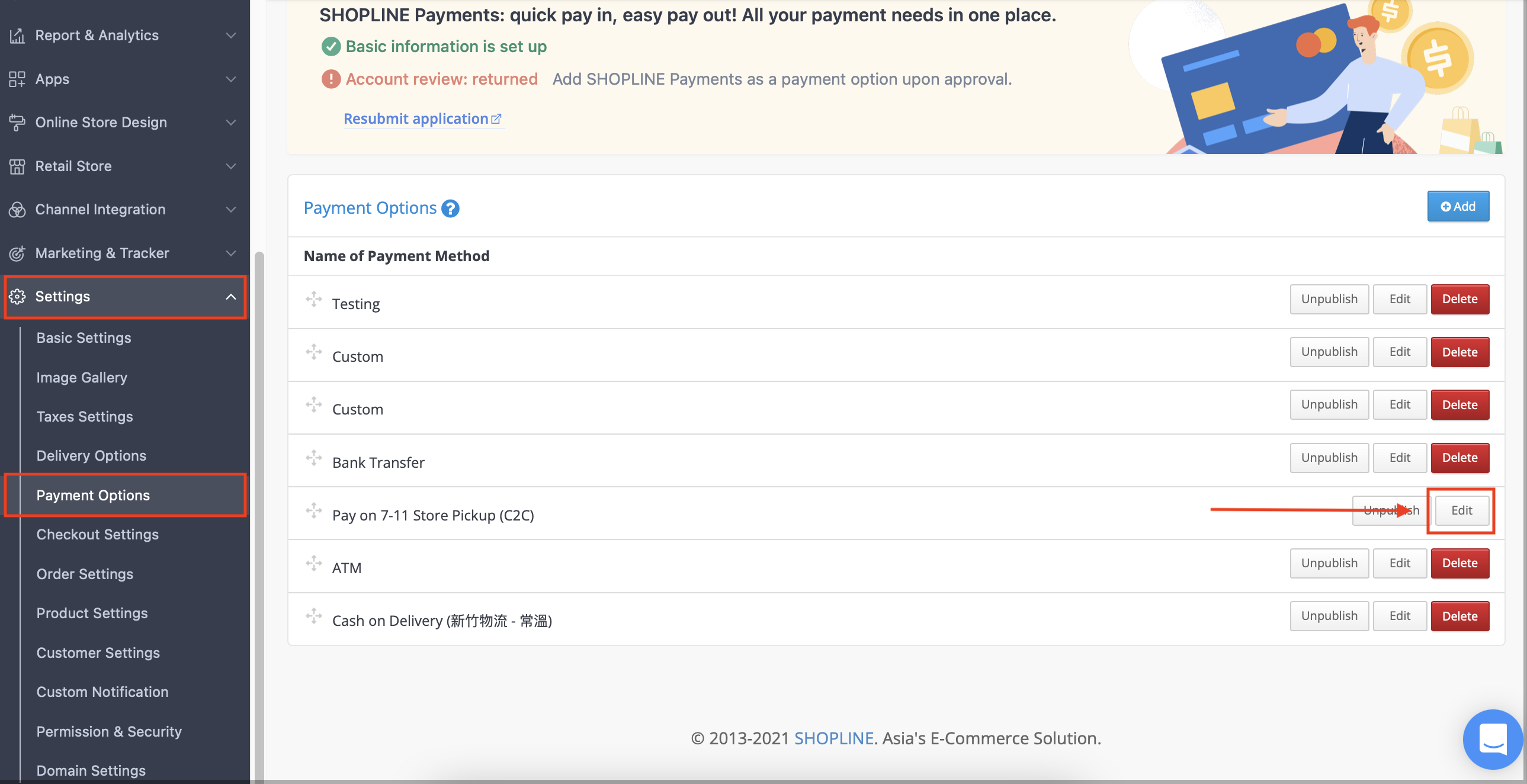
Task: Open Domain Settings submenu item
Action: click(91, 770)
